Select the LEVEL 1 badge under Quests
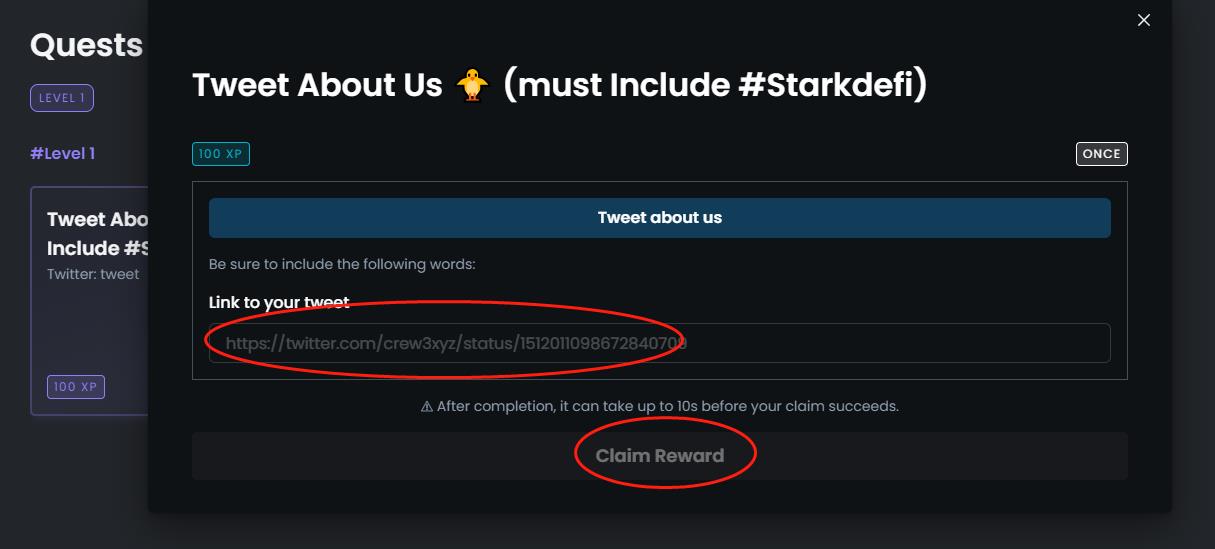 62,98
